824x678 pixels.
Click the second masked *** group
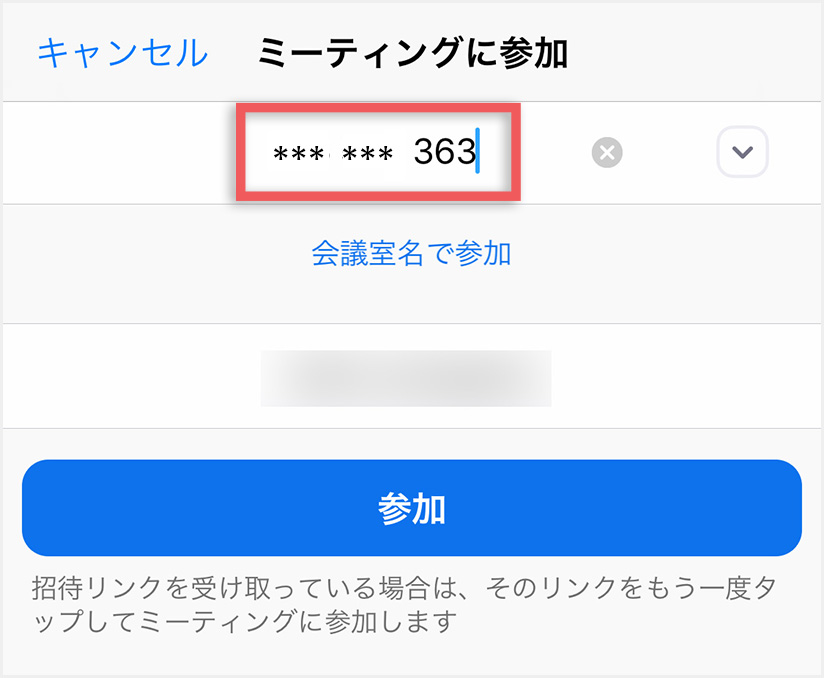pyautogui.click(x=367, y=155)
